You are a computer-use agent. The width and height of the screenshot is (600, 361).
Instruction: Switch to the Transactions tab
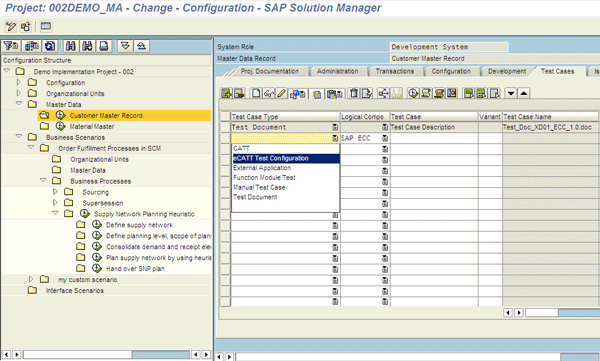395,71
